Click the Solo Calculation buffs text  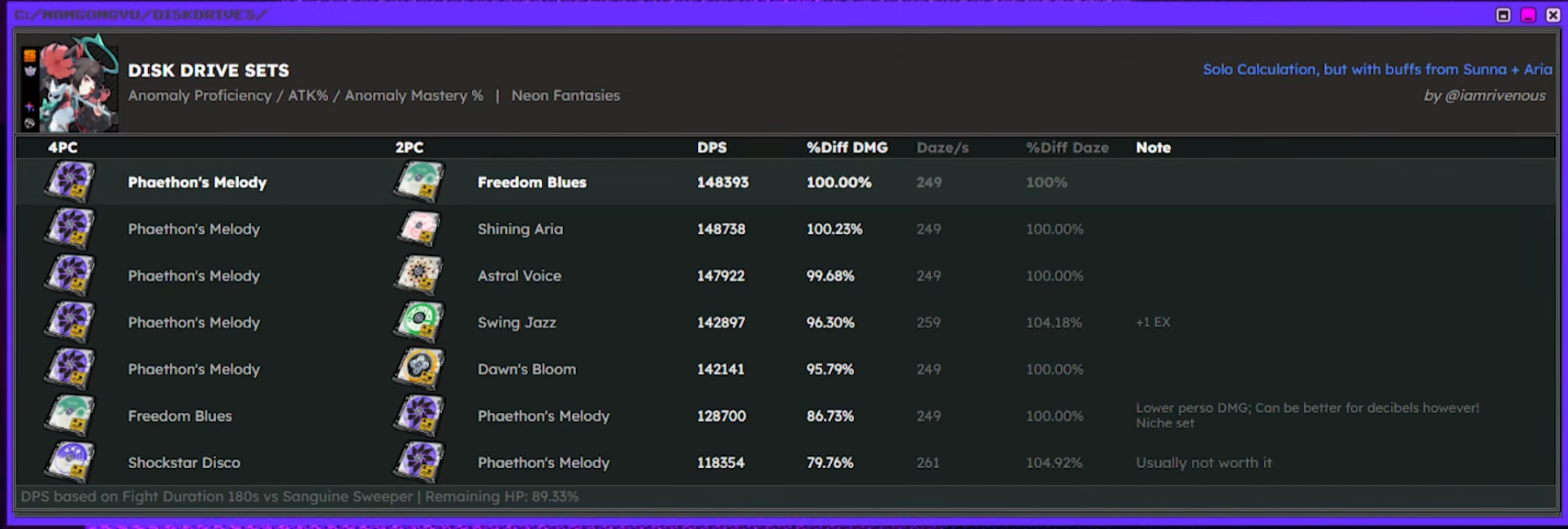[x=1377, y=69]
